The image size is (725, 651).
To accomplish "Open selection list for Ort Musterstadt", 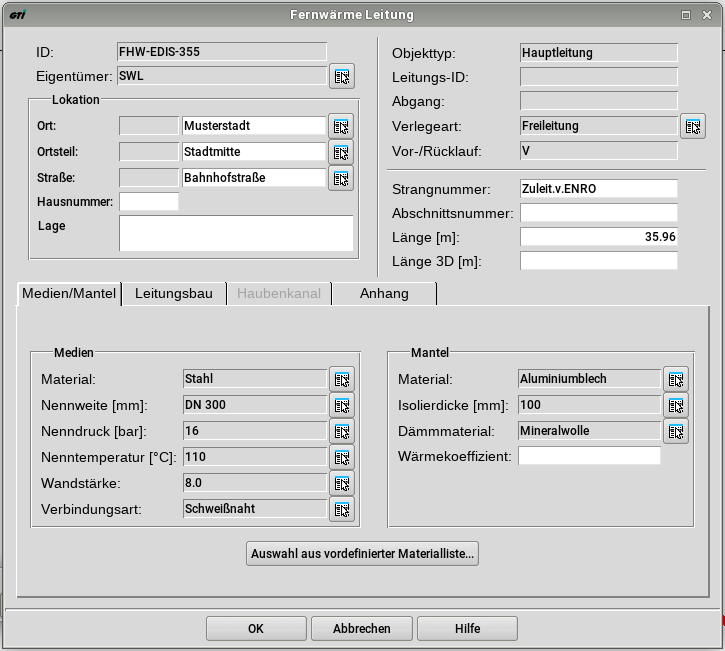I will 341,126.
